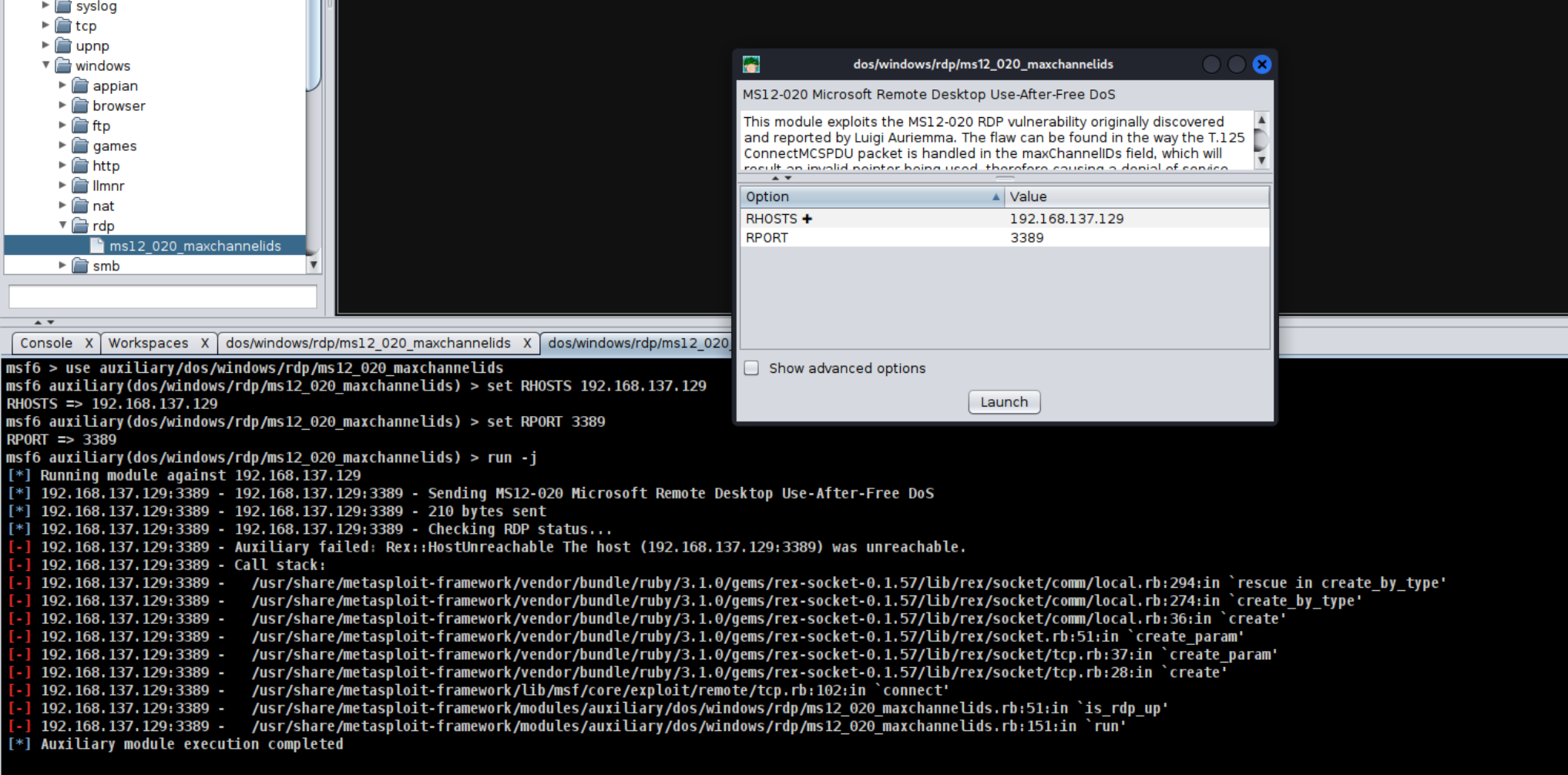Expand the llmnr tree node
The image size is (1568, 775).
pyautogui.click(x=62, y=185)
